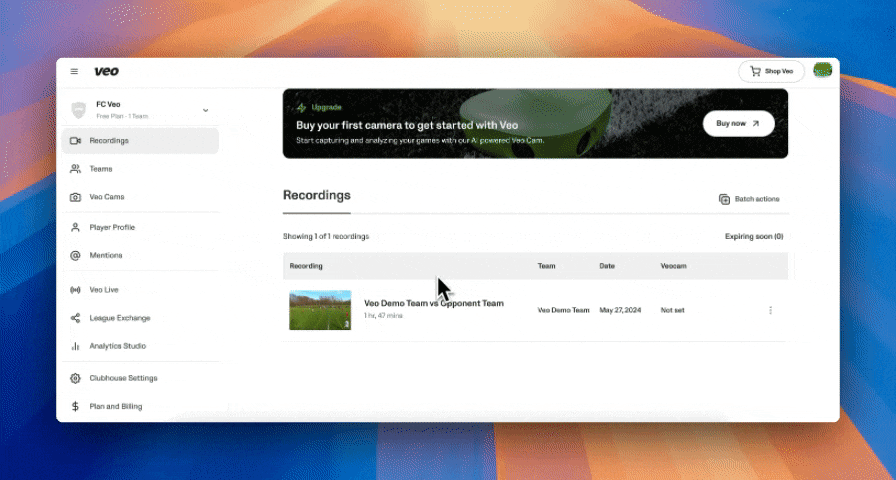Click the 1 hr, 47 mins duration text
The height and width of the screenshot is (480, 896).
(383, 315)
